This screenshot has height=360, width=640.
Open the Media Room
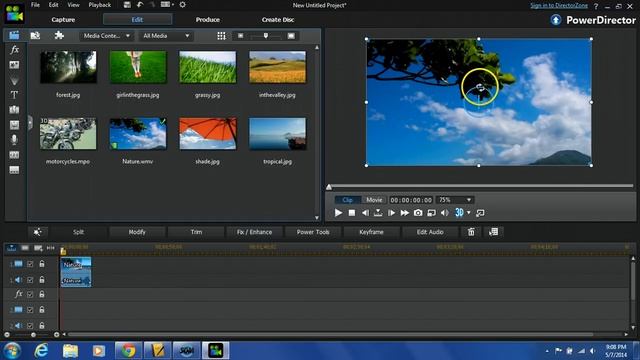[14, 35]
